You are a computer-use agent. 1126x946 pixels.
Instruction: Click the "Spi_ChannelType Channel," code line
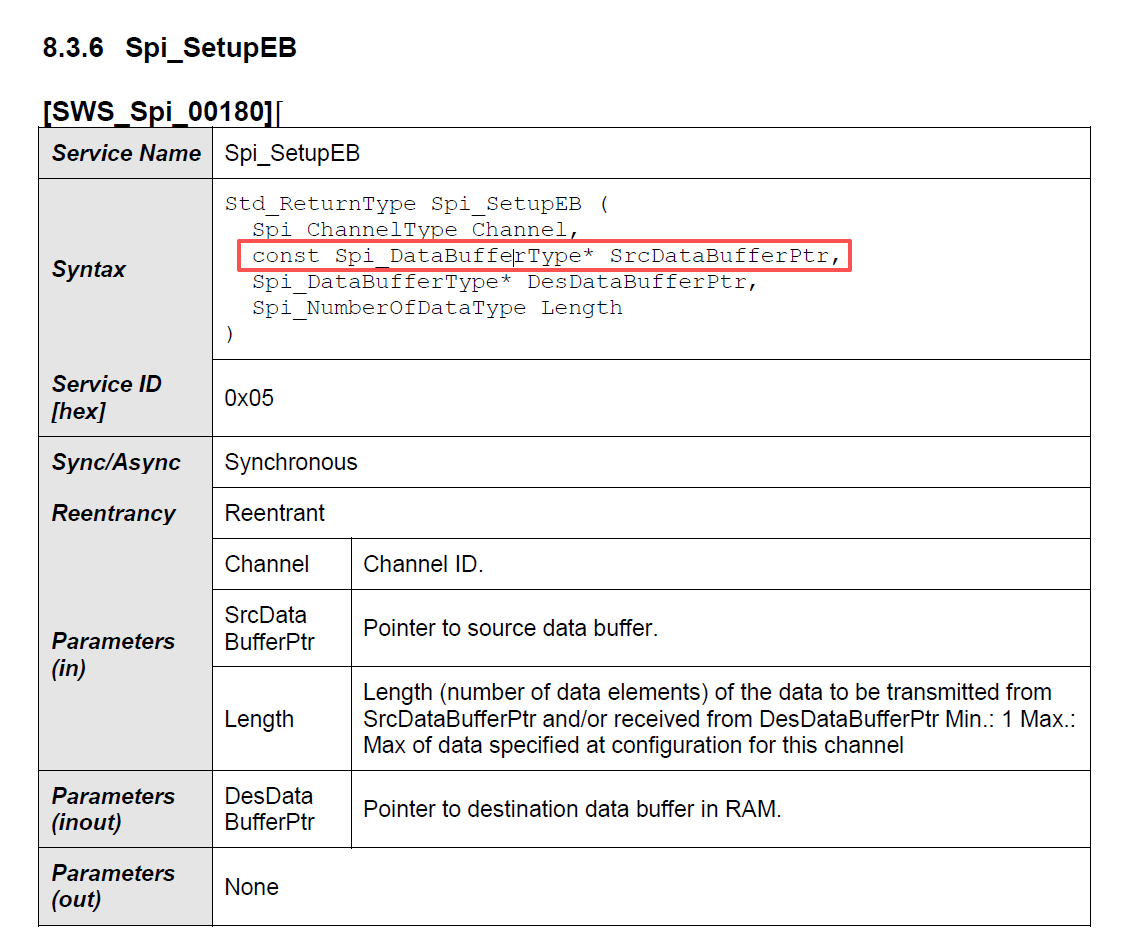415,230
